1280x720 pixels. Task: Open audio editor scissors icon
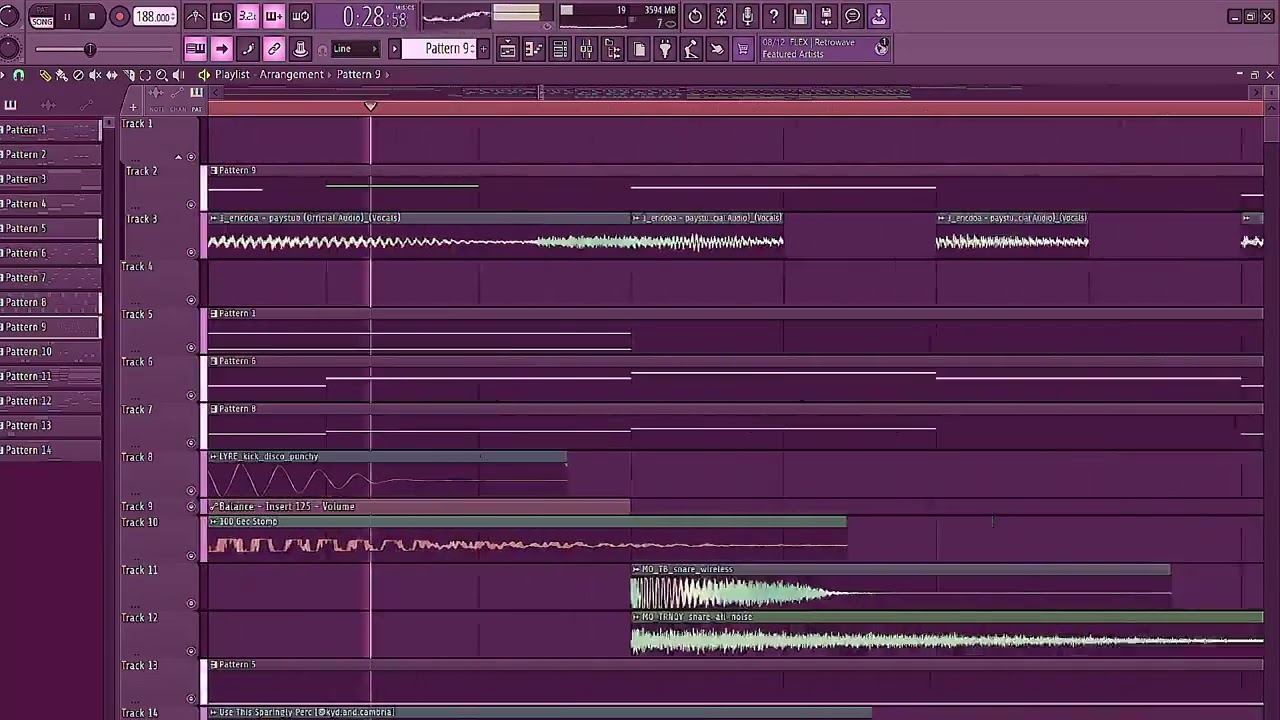click(x=721, y=16)
